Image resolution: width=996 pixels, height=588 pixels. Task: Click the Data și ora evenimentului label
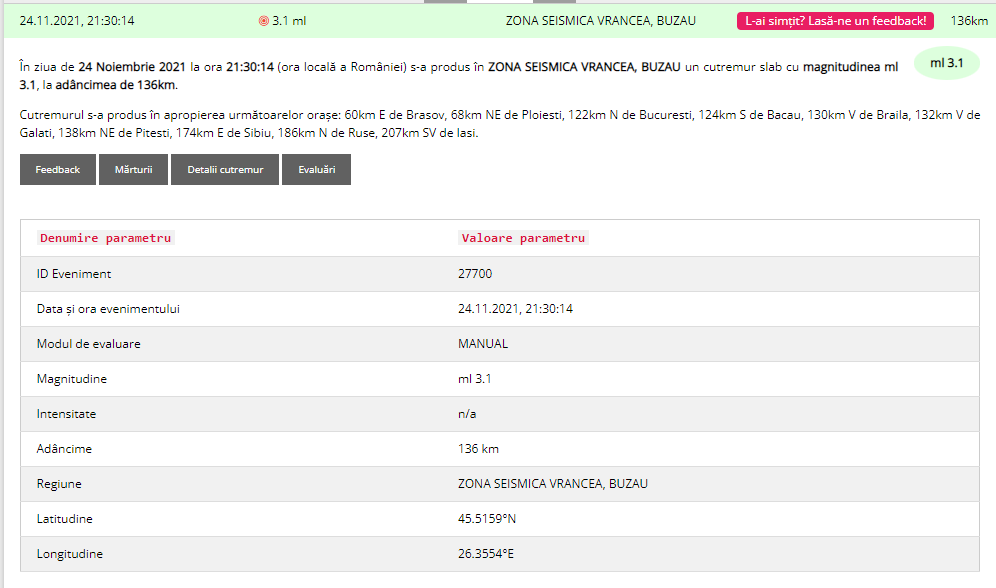(108, 309)
